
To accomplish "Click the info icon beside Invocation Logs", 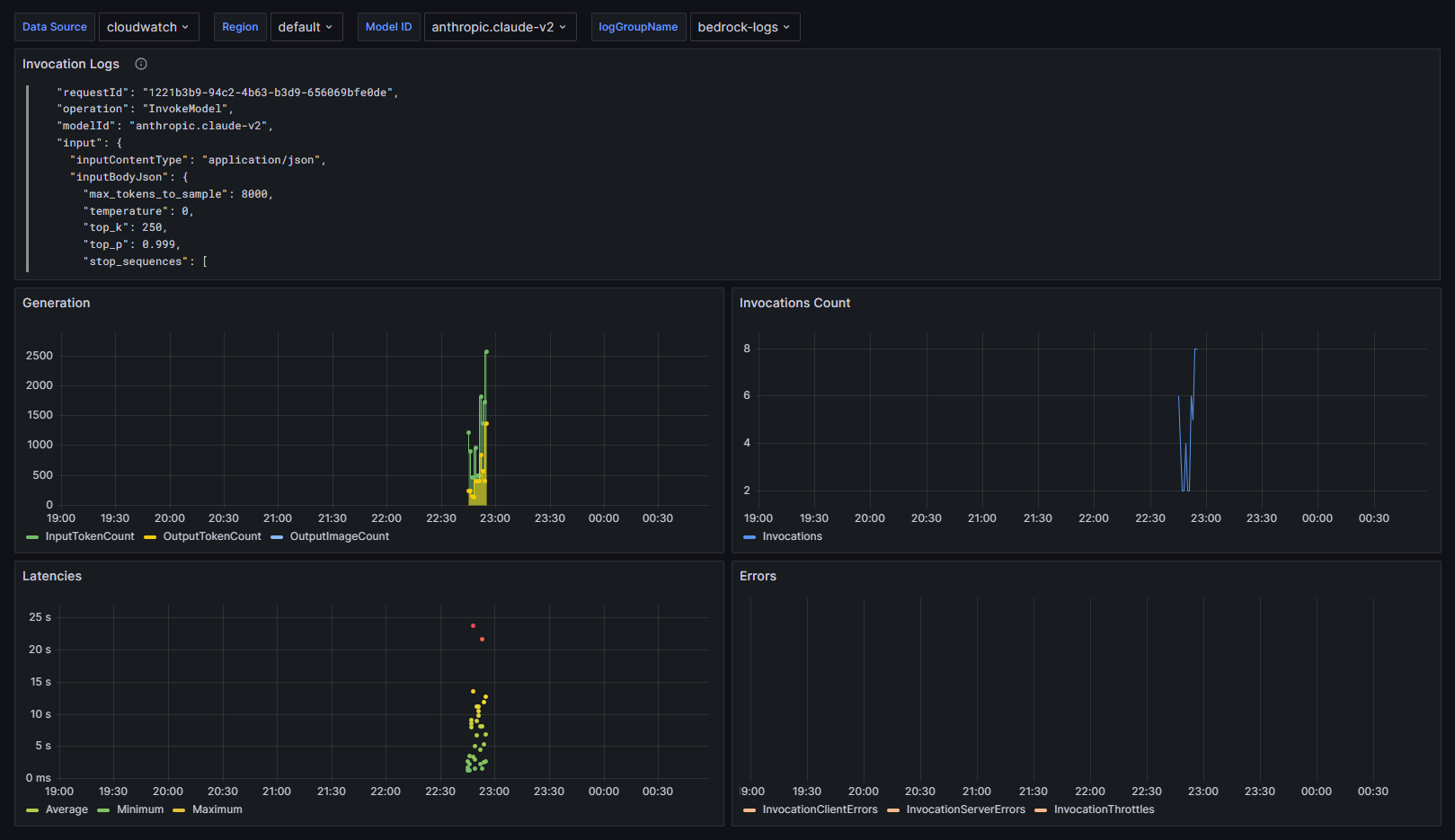I will (141, 64).
